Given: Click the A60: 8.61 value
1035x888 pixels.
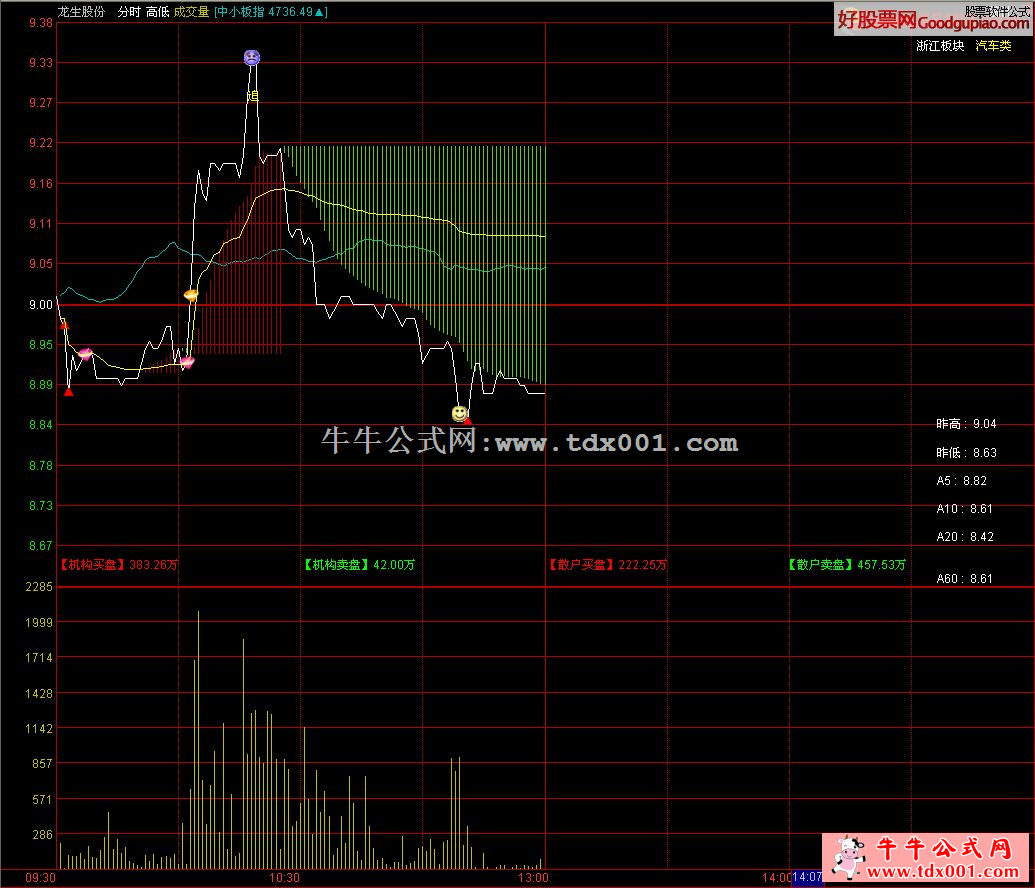Looking at the screenshot, I should pos(964,579).
